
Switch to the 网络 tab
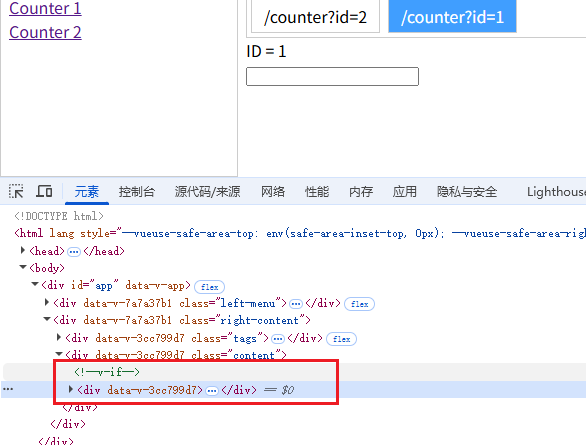(x=273, y=192)
